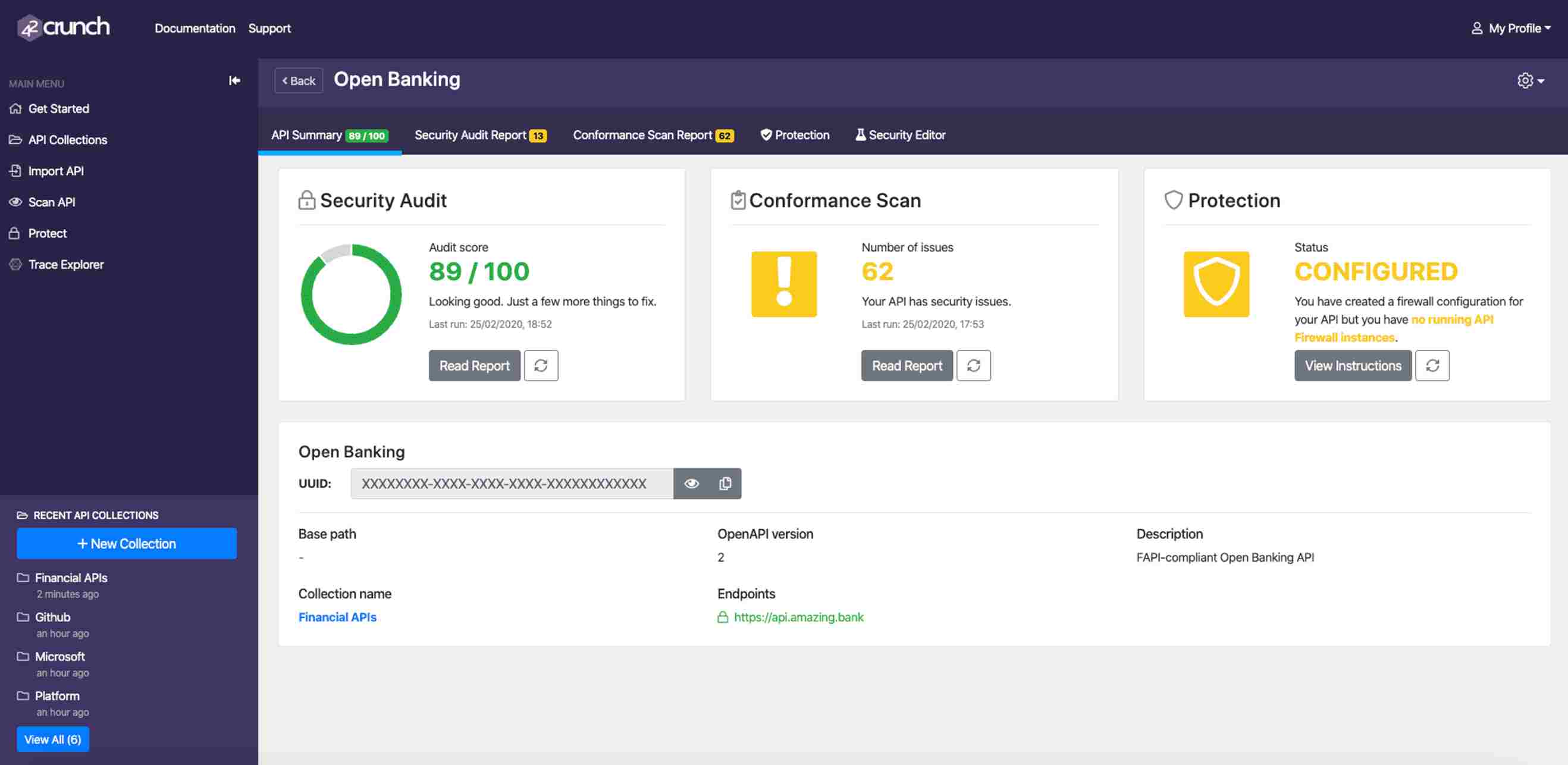Open Import API in sidebar
Image resolution: width=1568 pixels, height=765 pixels.
click(55, 171)
